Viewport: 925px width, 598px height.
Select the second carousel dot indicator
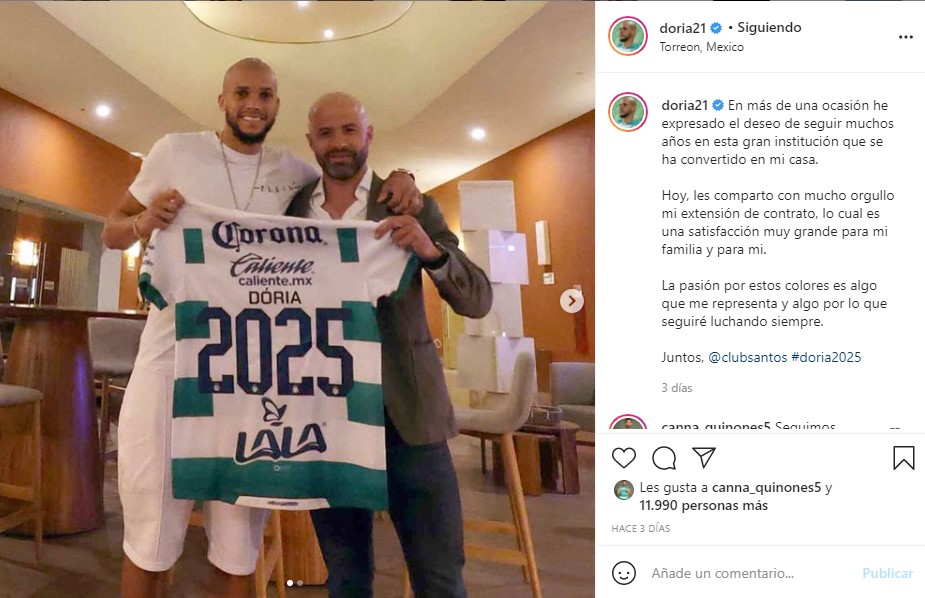pos(300,583)
